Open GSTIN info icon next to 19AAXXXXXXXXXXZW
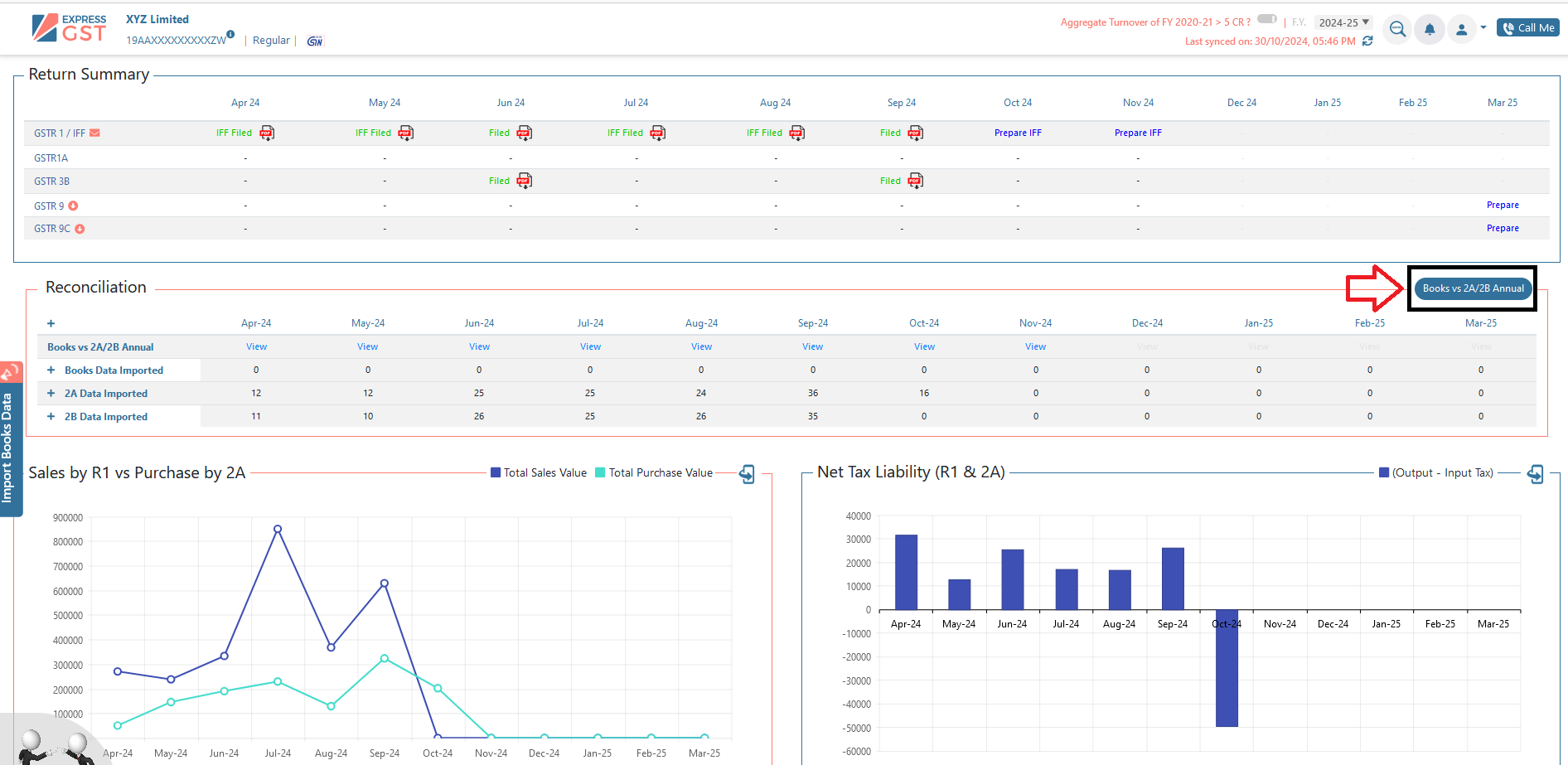This screenshot has height=765, width=1568. [x=230, y=35]
